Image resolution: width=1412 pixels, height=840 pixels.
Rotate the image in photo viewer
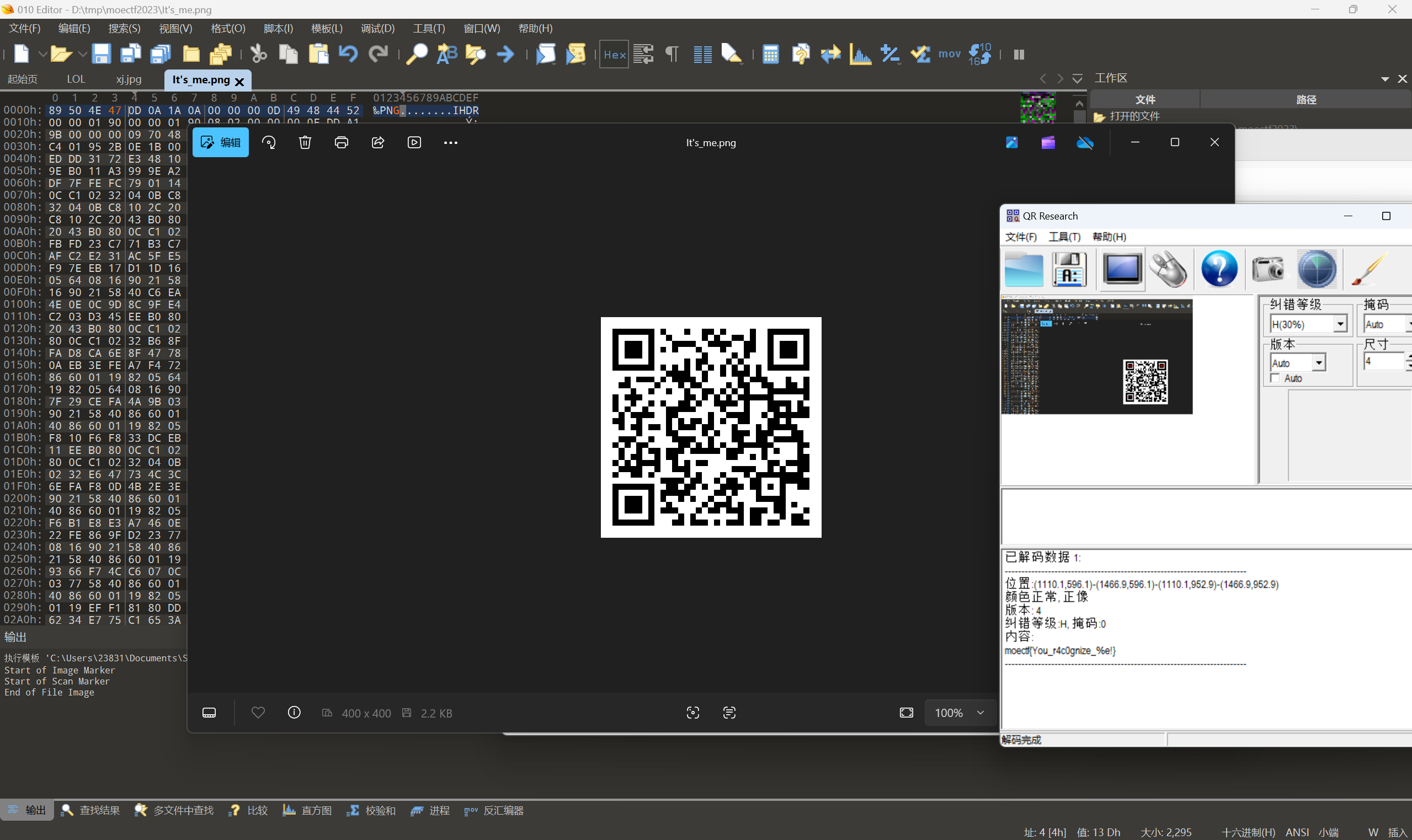tap(269, 143)
